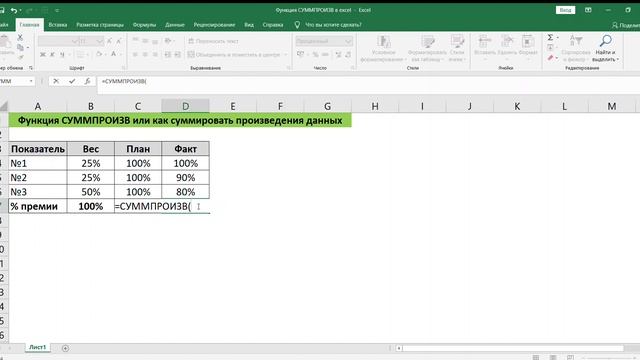Switch to the 'Вставка' ribbon tab

[58, 25]
